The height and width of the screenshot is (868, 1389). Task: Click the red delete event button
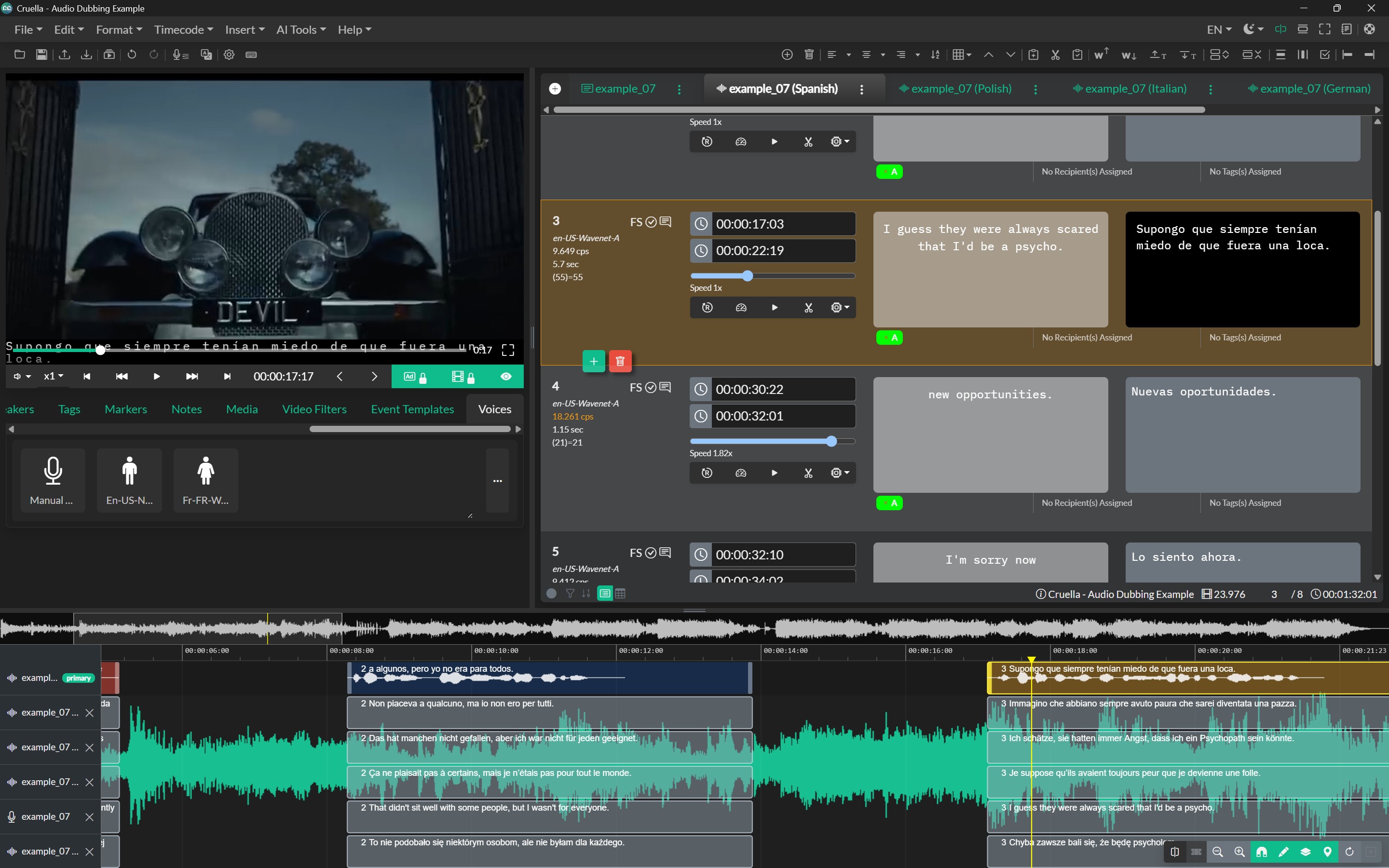coord(620,361)
